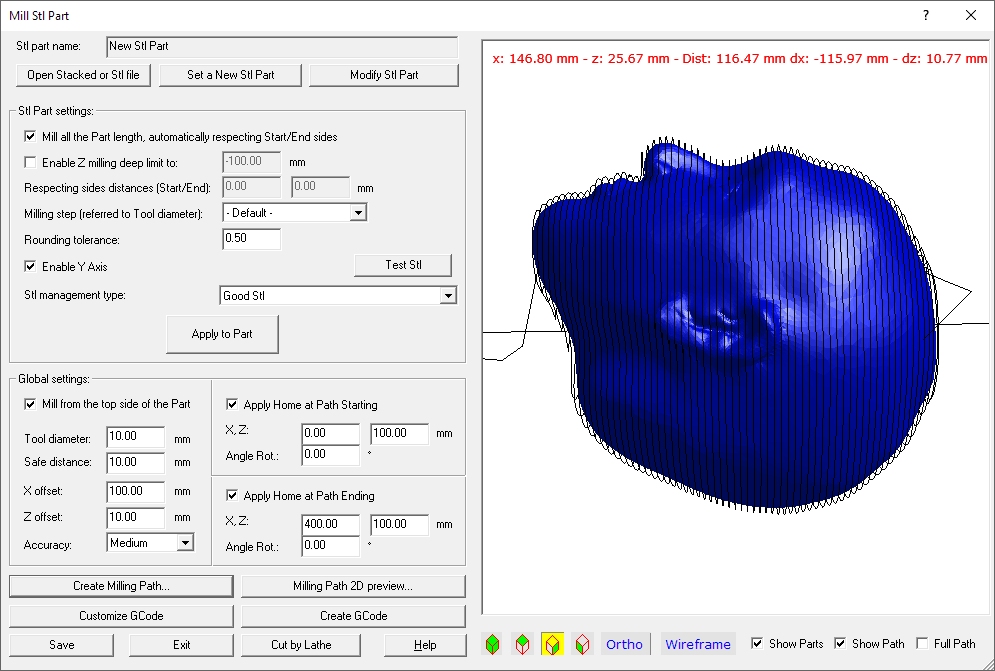Screen dimensions: 995x671
Task: Select the last cube view icon before Ortho
Action: (582, 645)
